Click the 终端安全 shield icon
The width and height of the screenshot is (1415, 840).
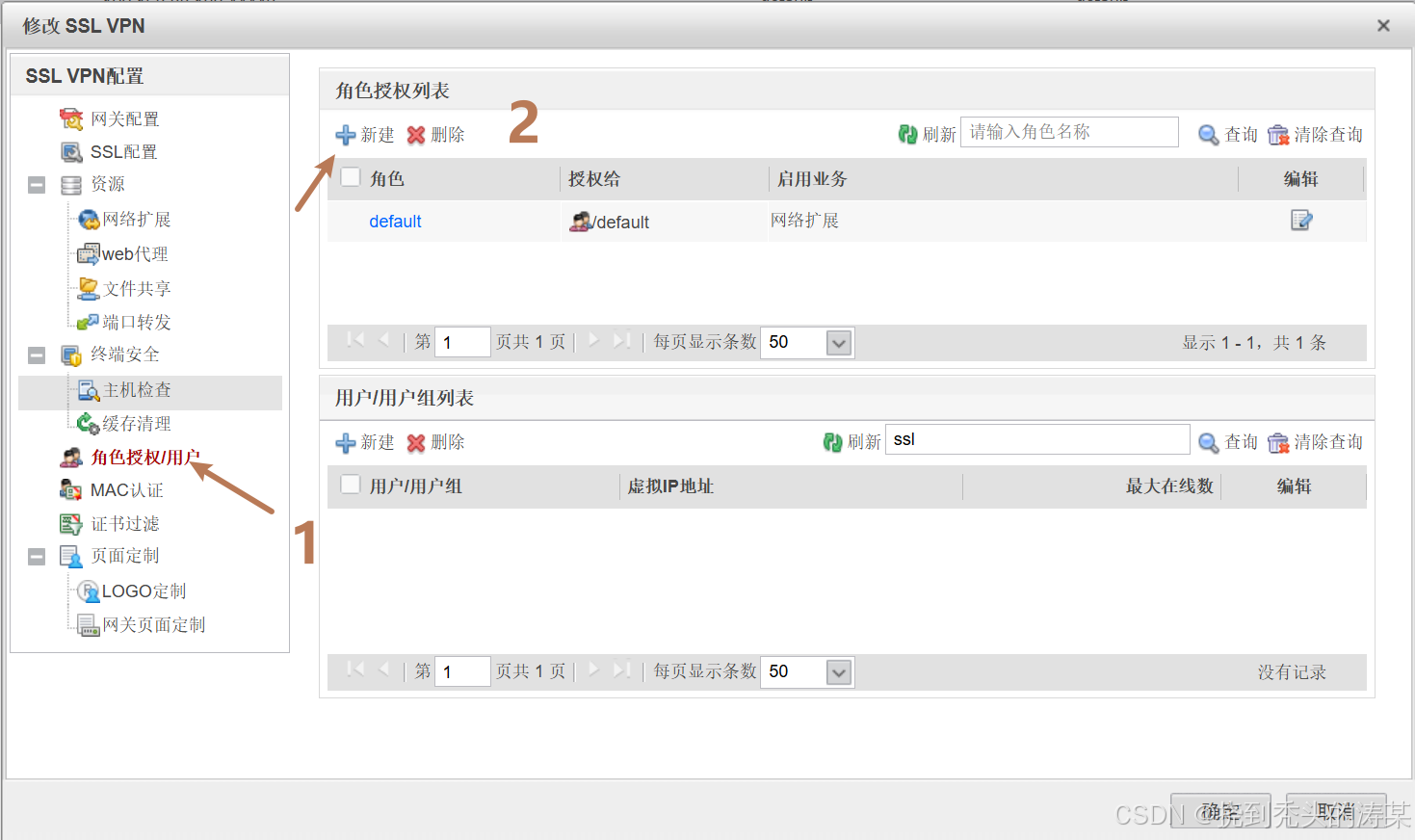pyautogui.click(x=71, y=355)
